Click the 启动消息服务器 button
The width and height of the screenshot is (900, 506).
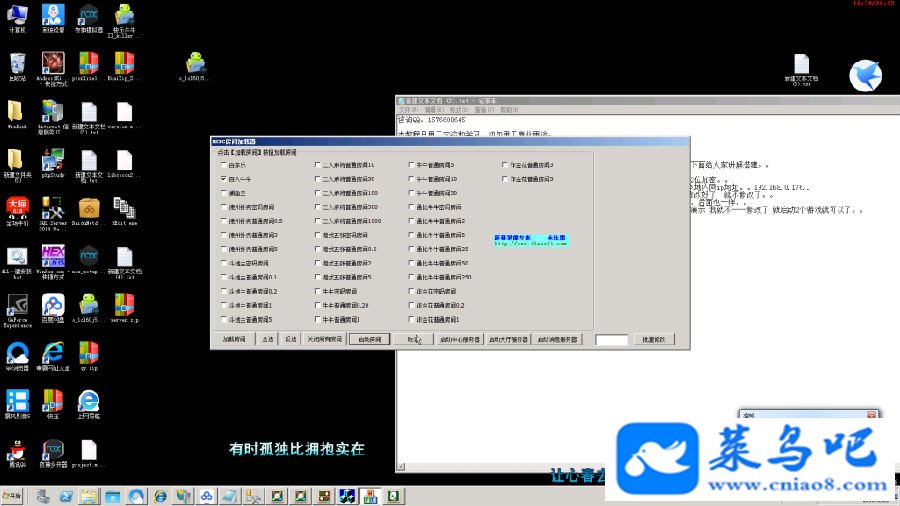(557, 340)
